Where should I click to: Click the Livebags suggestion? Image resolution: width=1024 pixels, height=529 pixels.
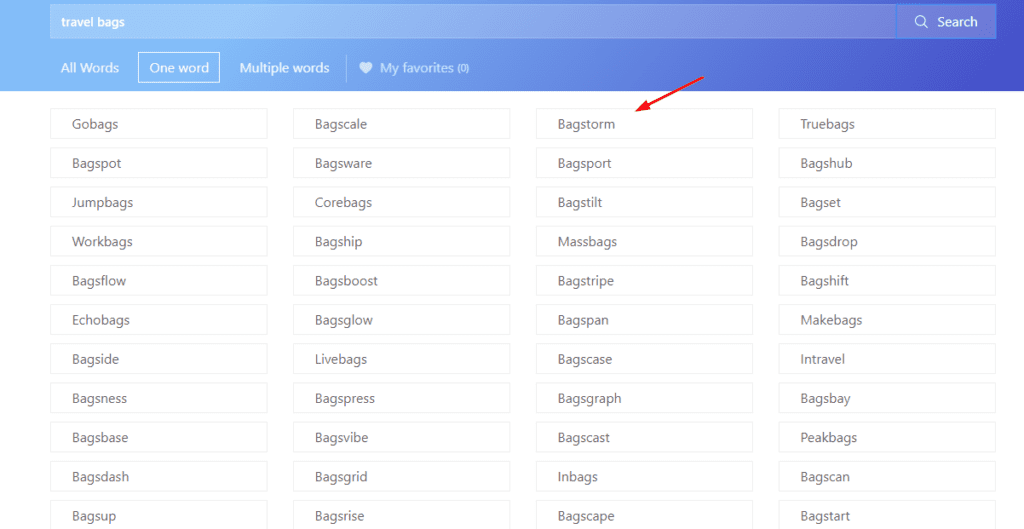pyautogui.click(x=402, y=359)
